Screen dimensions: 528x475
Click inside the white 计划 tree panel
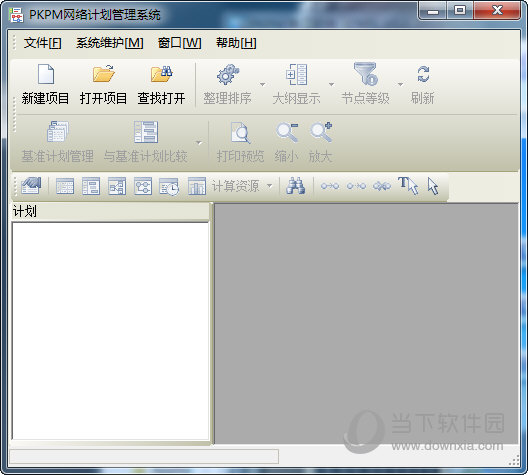click(x=110, y=331)
